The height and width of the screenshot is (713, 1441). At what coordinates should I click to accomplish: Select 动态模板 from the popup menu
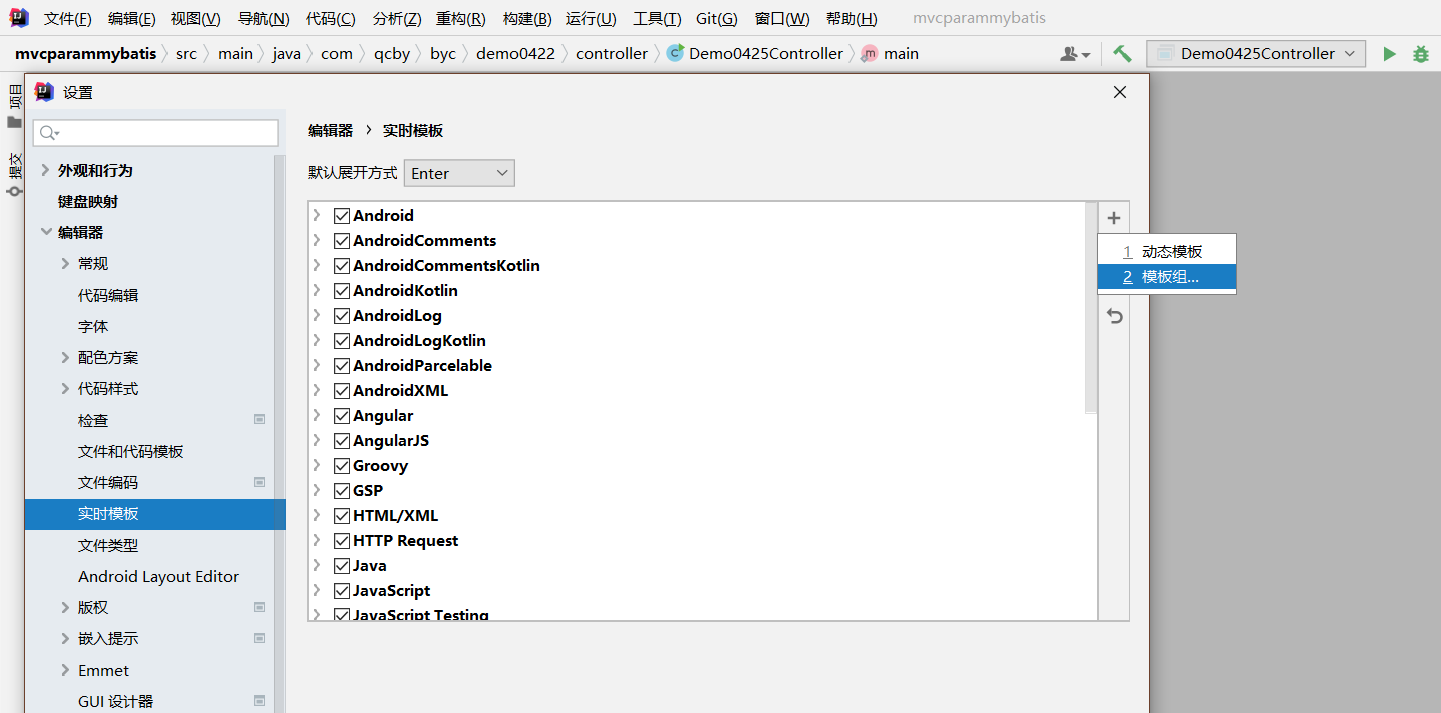(1167, 252)
